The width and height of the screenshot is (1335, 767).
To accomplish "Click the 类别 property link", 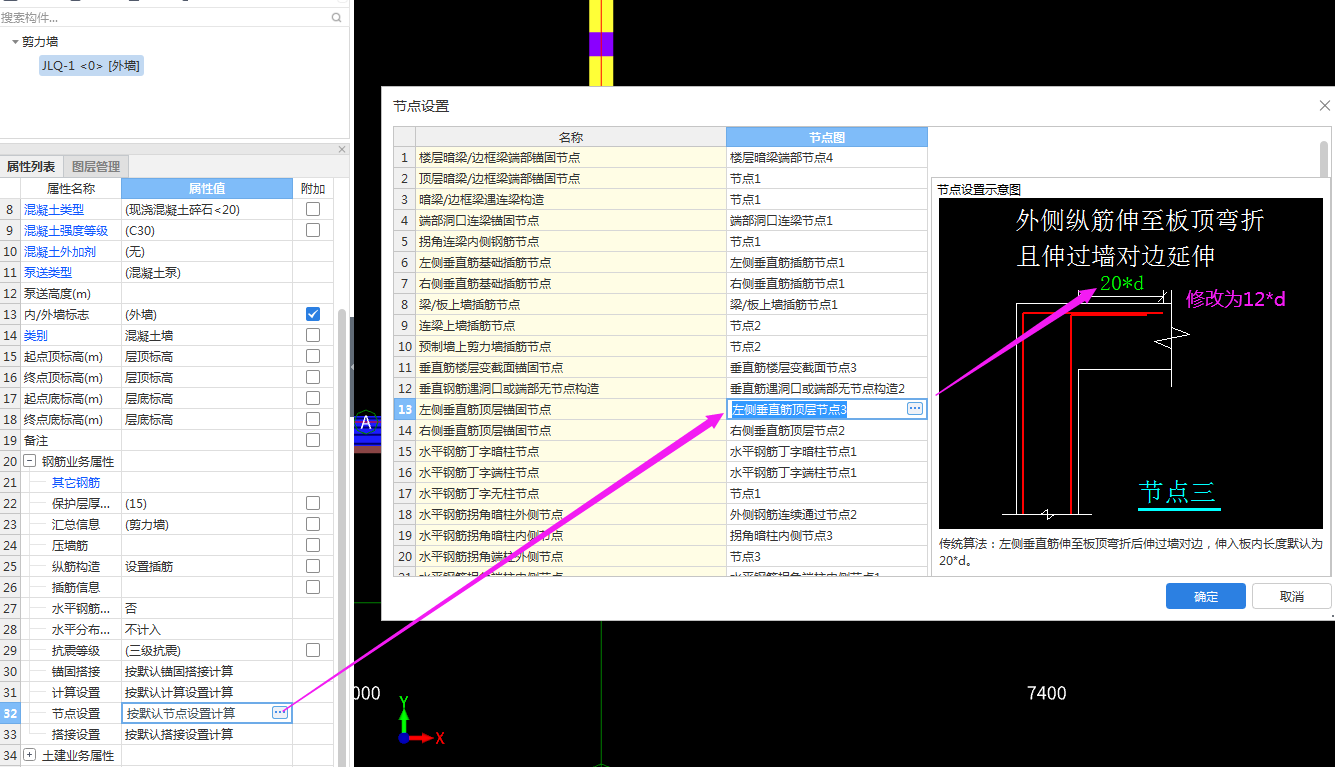I will point(36,335).
